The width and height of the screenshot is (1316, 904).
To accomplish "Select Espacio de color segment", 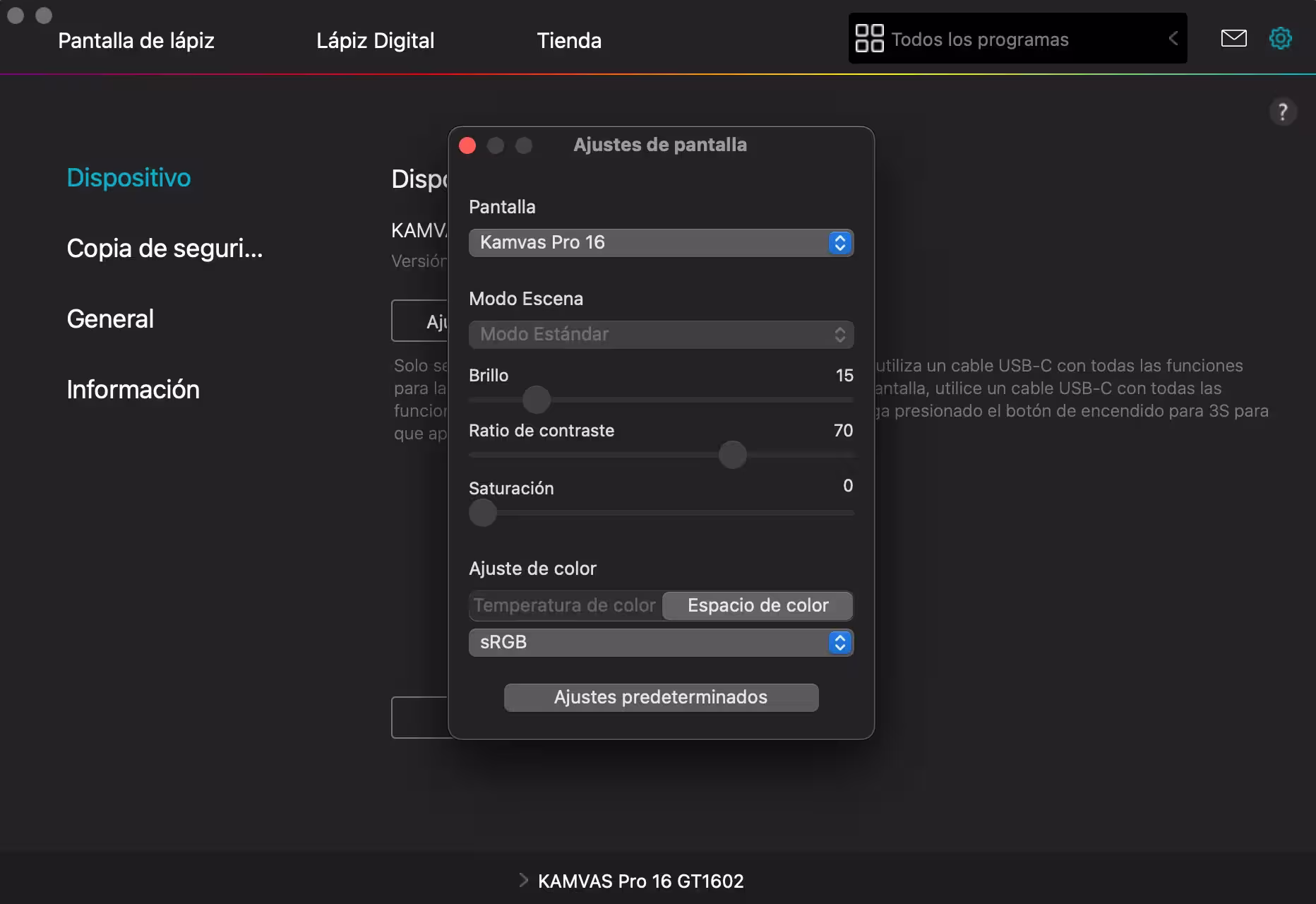I will point(758,606).
